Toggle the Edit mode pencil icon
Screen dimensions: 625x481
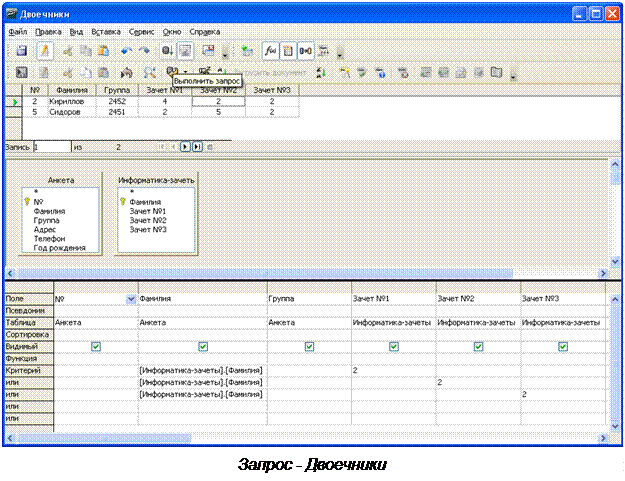45,50
